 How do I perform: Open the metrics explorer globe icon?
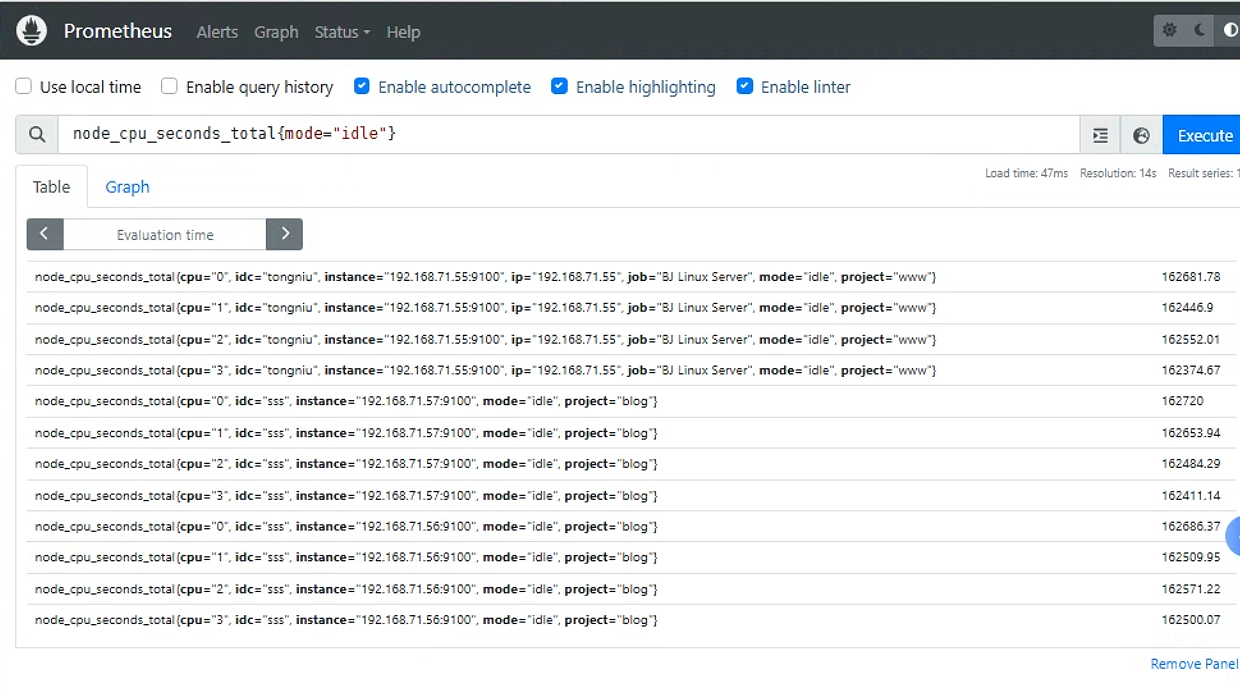click(1142, 135)
